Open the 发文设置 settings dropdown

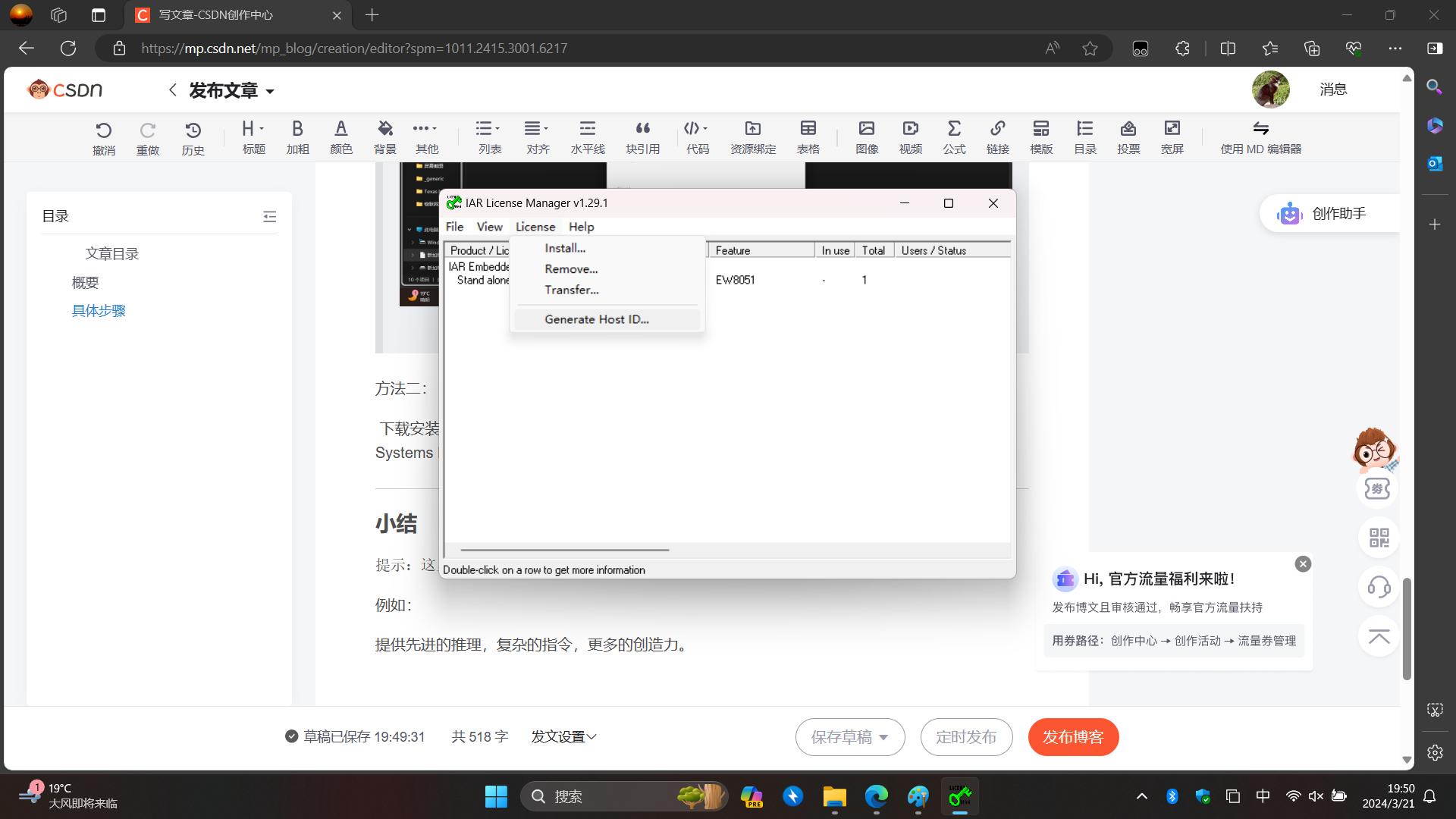[x=563, y=736]
